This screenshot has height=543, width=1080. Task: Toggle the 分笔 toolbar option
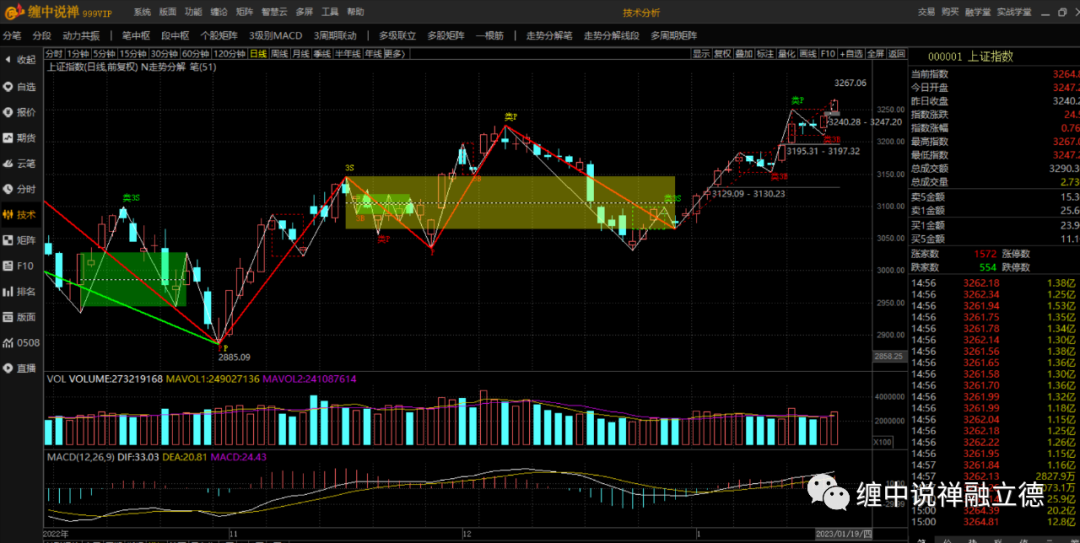(12, 36)
